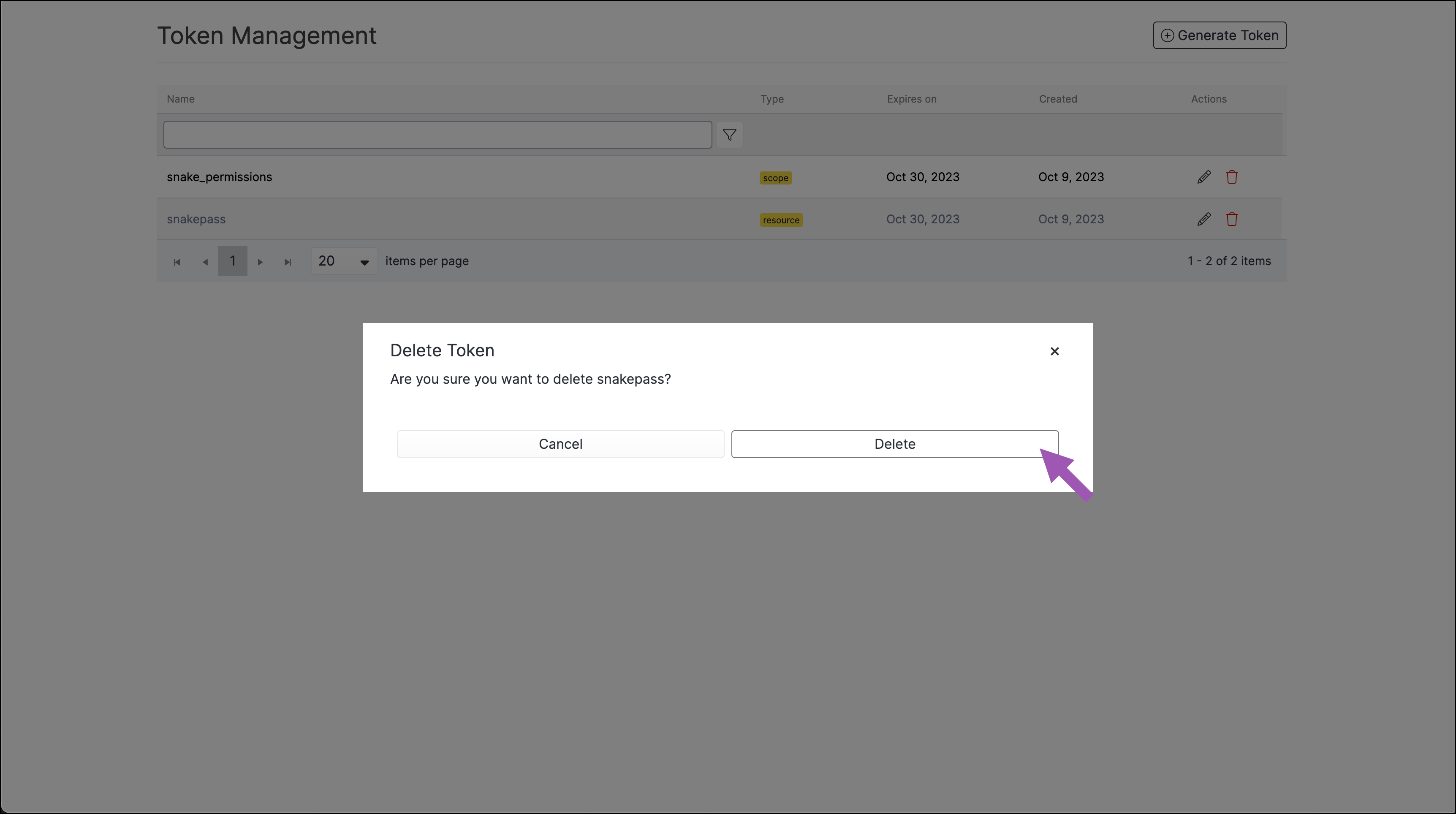The image size is (1456, 814).
Task: Click the Name column header
Action: coord(180,99)
